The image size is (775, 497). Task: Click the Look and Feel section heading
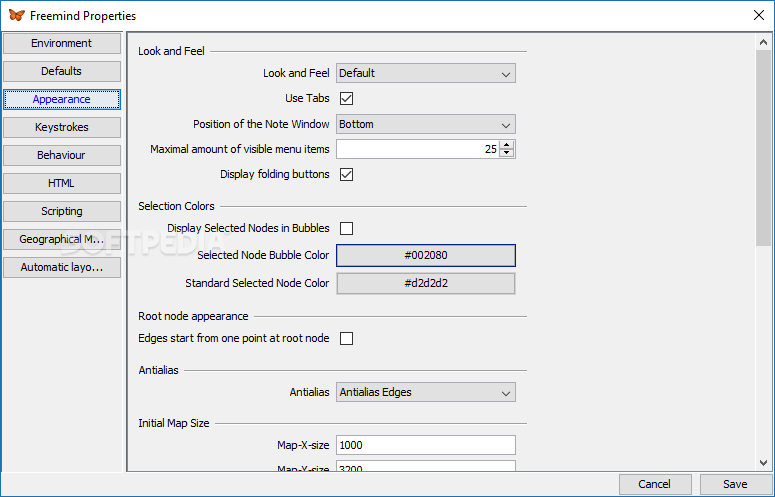(x=172, y=51)
